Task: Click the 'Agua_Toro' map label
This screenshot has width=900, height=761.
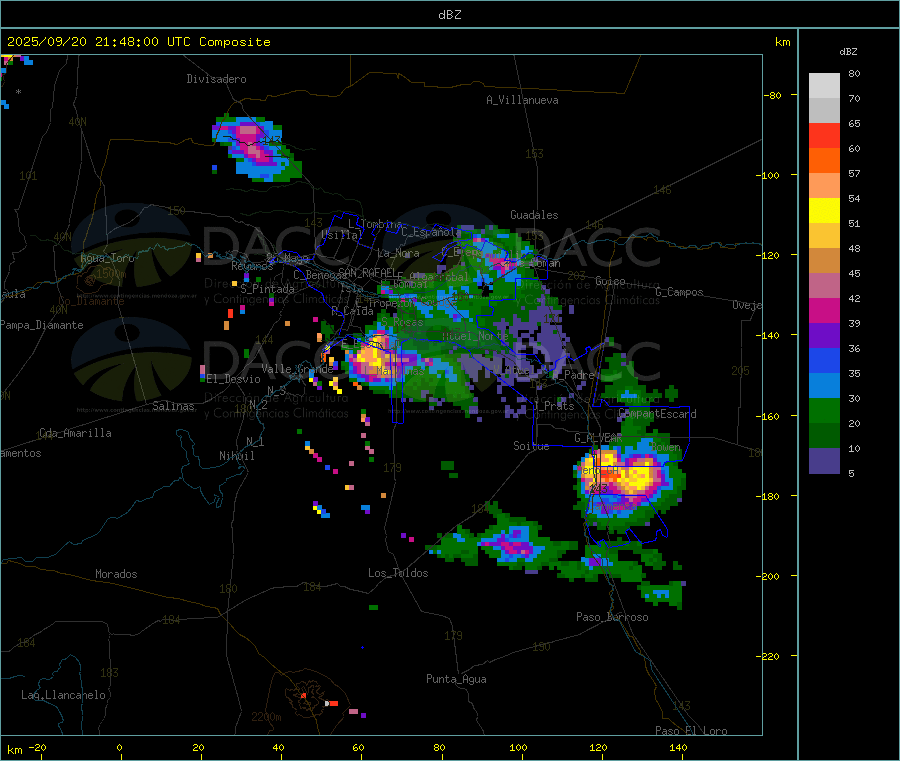Action: 107,258
